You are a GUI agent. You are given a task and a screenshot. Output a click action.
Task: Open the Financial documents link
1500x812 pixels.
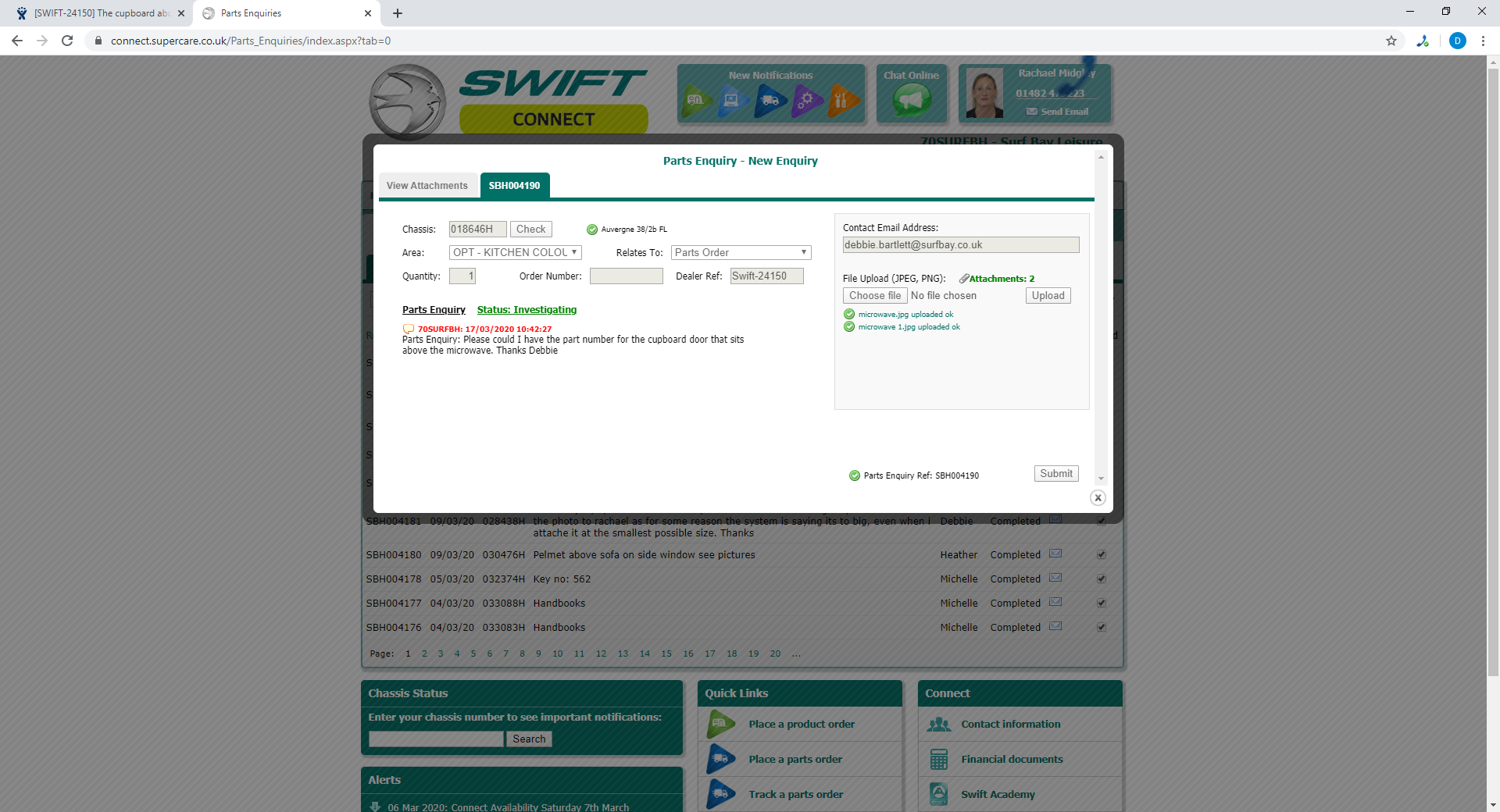(1012, 759)
